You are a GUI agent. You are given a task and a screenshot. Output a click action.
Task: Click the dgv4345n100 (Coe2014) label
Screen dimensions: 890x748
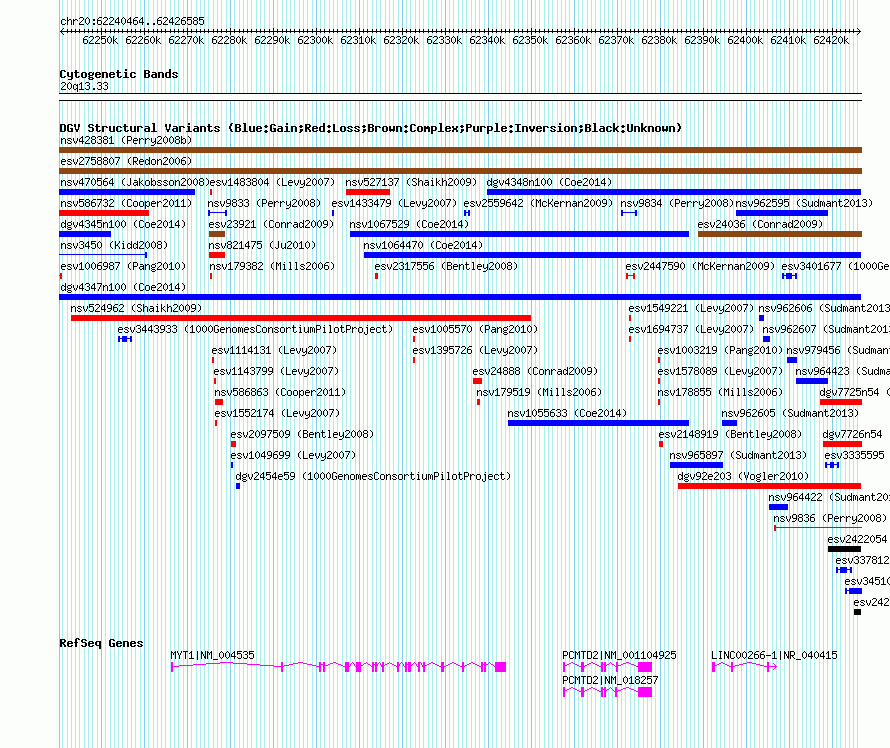[123, 224]
